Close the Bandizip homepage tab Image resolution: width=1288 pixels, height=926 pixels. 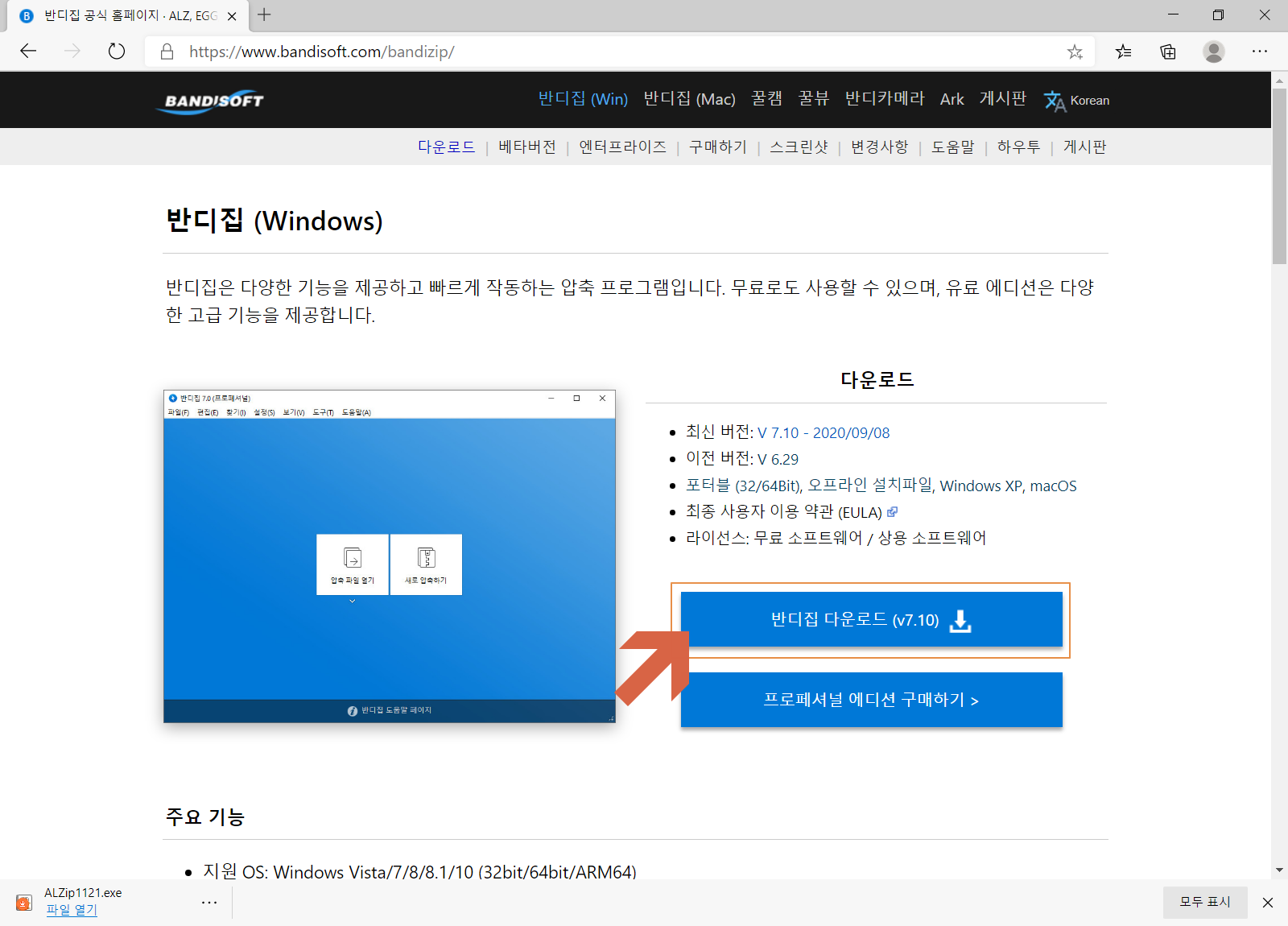pos(232,16)
